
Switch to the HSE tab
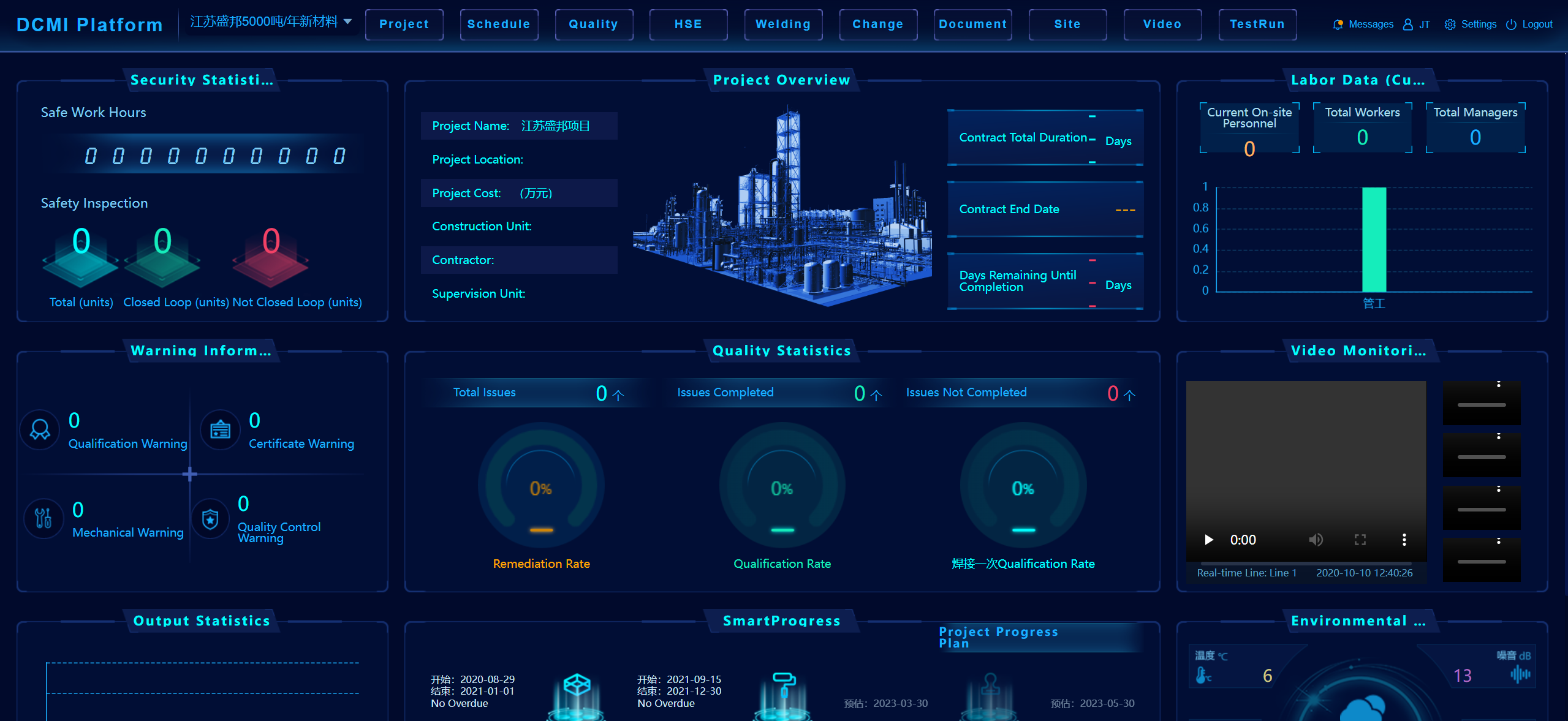pyautogui.click(x=688, y=25)
